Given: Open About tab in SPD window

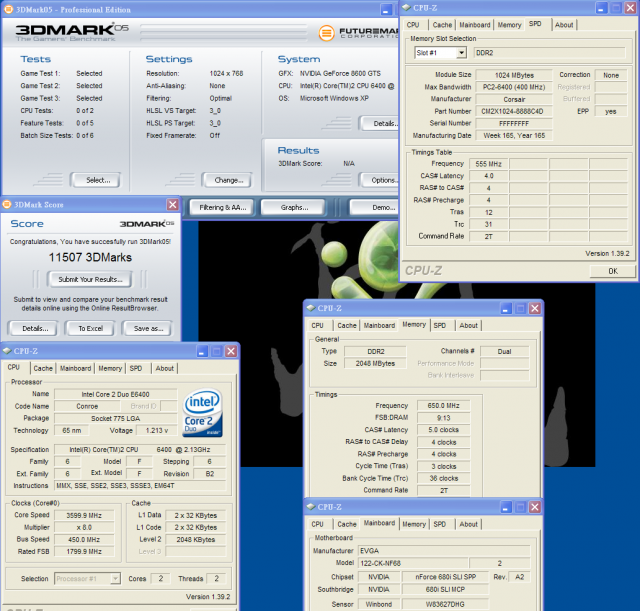Looking at the screenshot, I should (564, 25).
